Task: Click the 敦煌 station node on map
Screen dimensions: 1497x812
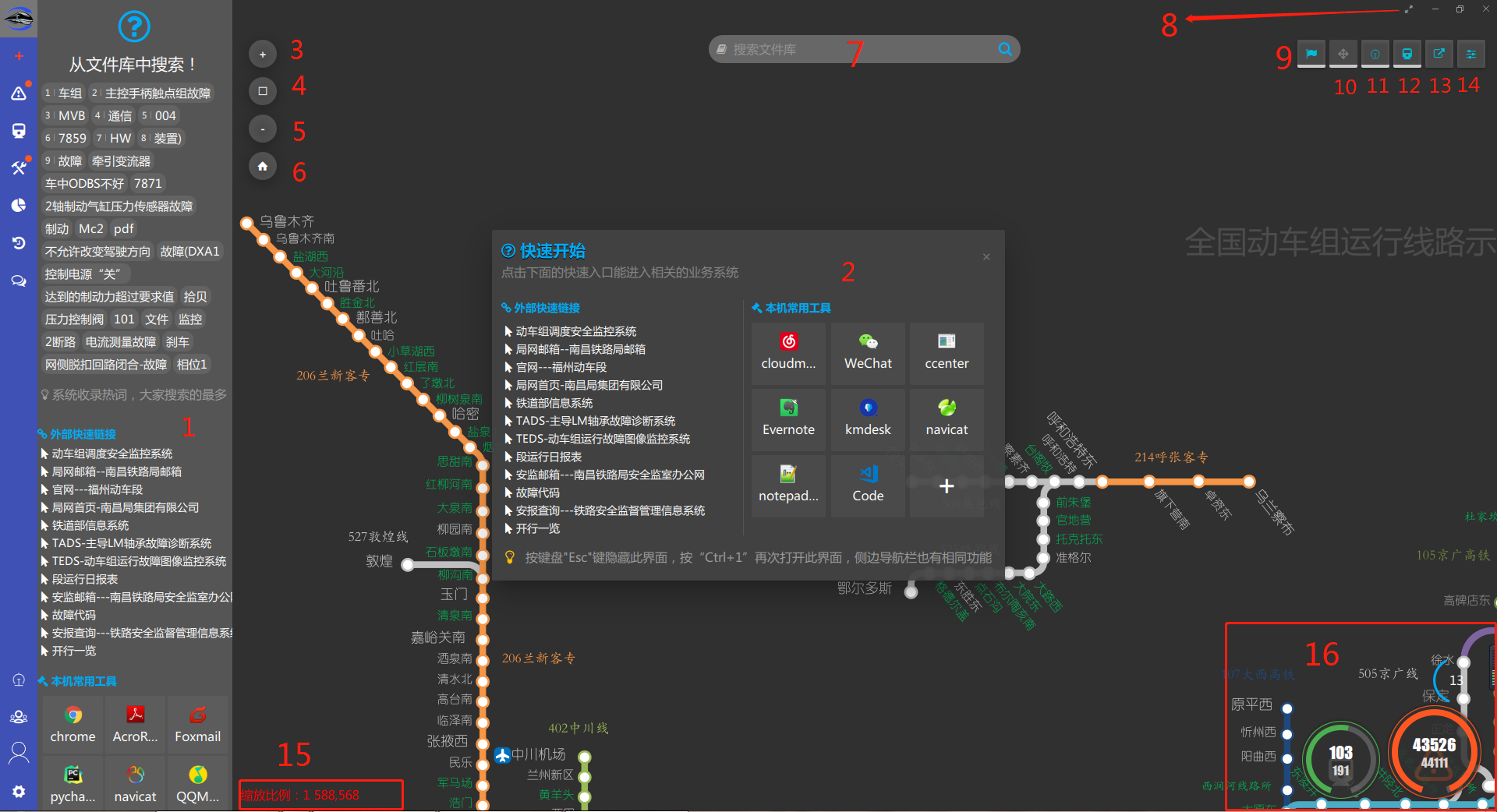Action: [x=408, y=565]
